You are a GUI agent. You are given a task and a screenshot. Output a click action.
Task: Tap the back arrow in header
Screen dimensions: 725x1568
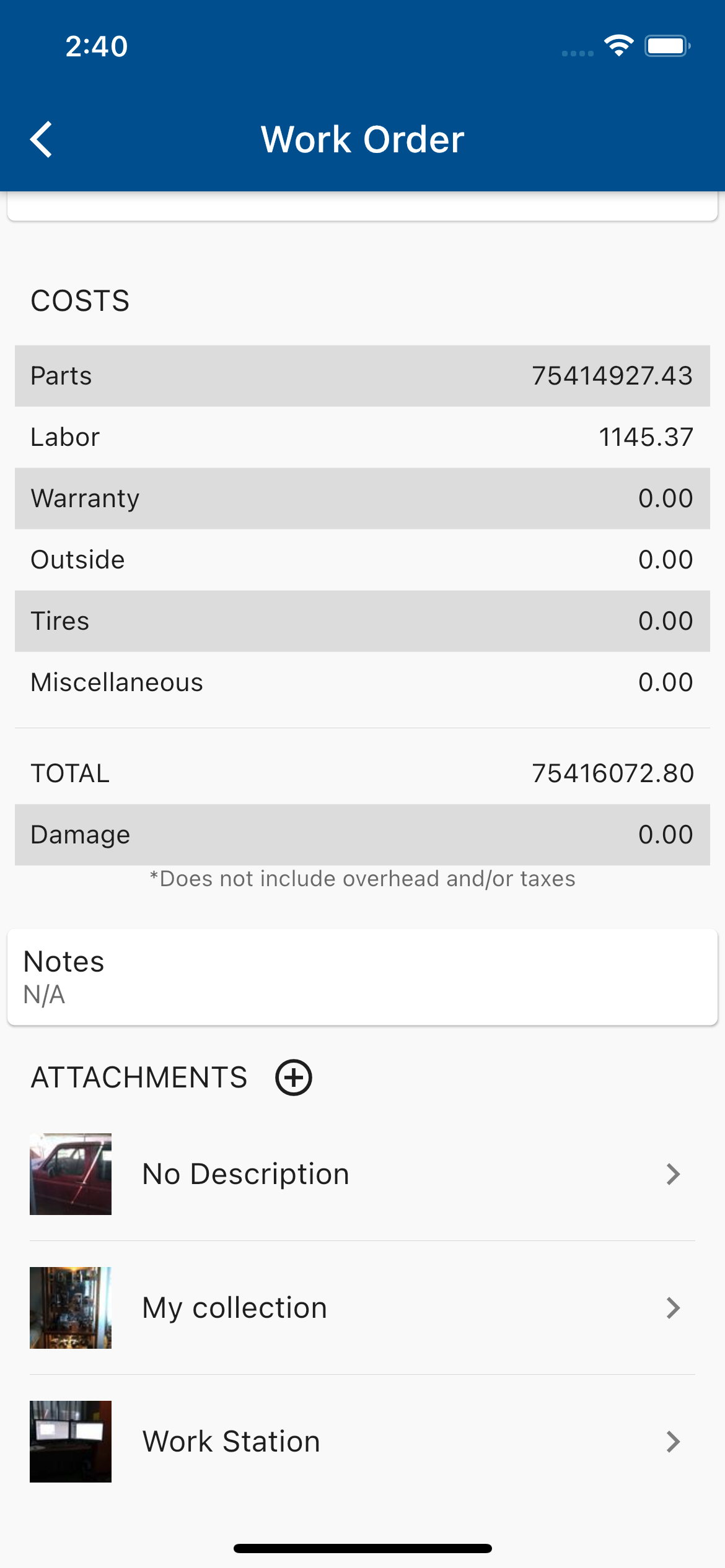coord(42,139)
